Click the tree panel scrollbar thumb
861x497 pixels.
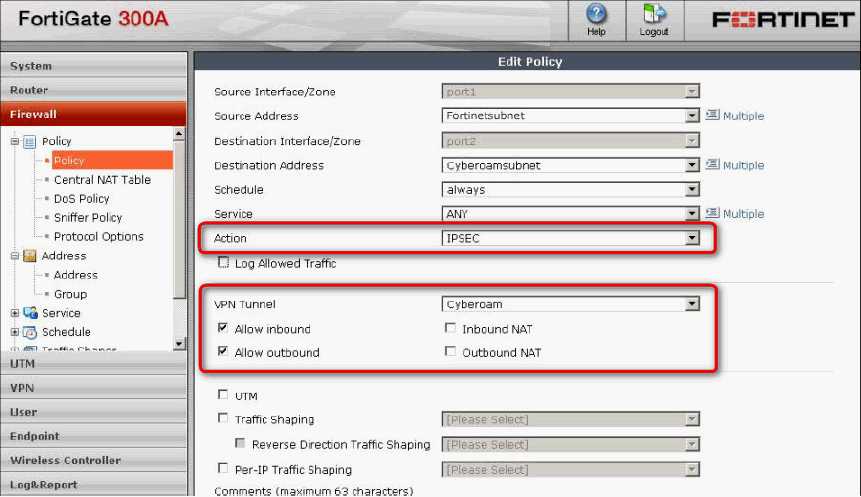(x=179, y=219)
